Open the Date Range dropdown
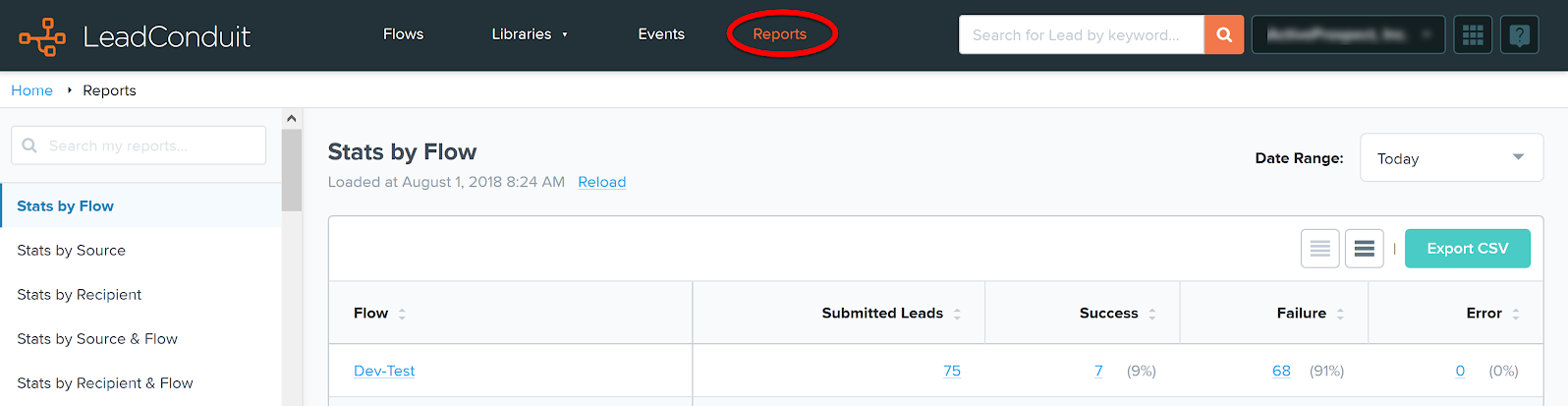This screenshot has height=406, width=1568. (1450, 158)
